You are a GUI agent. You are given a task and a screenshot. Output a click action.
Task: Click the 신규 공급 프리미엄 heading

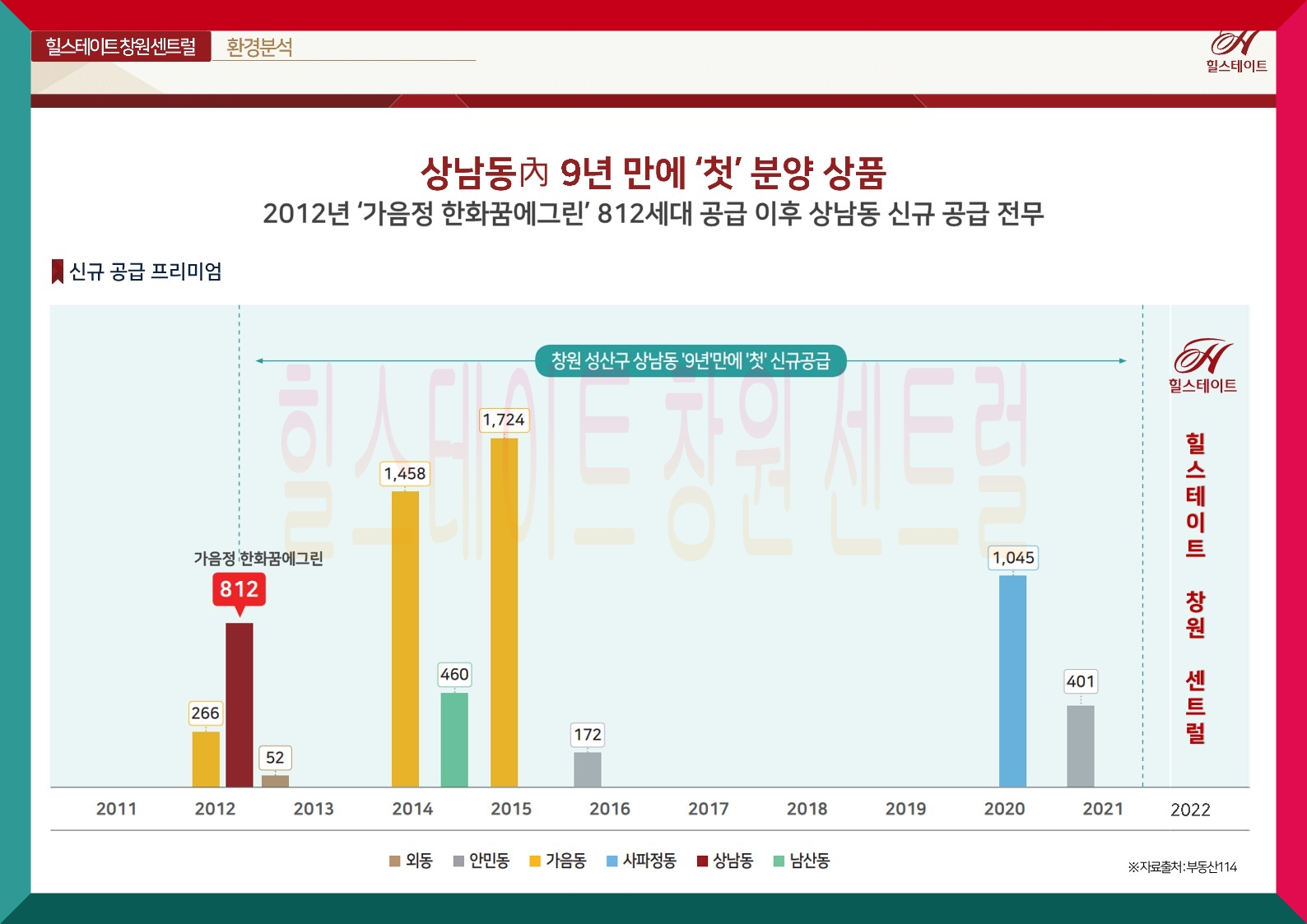tap(146, 272)
